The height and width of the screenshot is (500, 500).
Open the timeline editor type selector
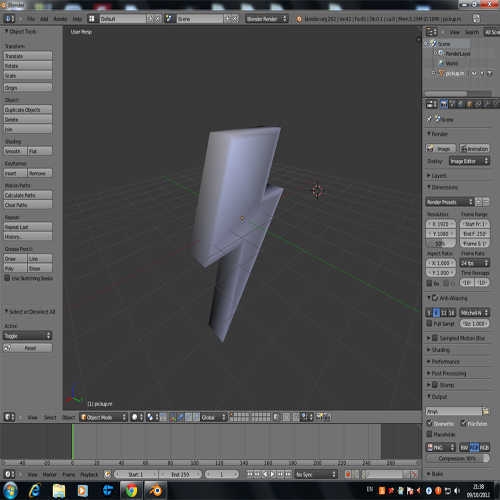coord(9,474)
